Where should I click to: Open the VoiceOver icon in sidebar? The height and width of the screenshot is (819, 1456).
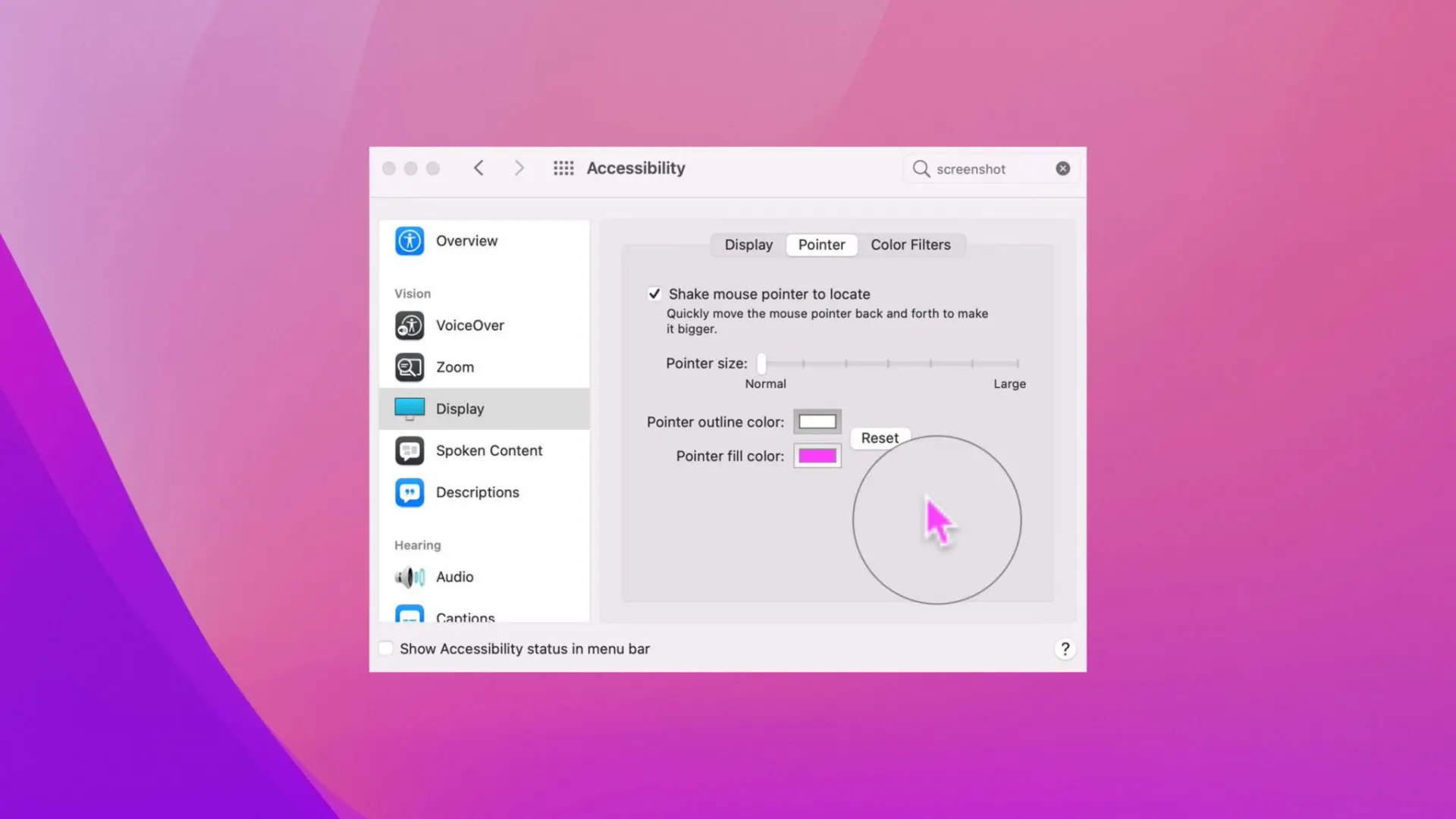click(409, 325)
